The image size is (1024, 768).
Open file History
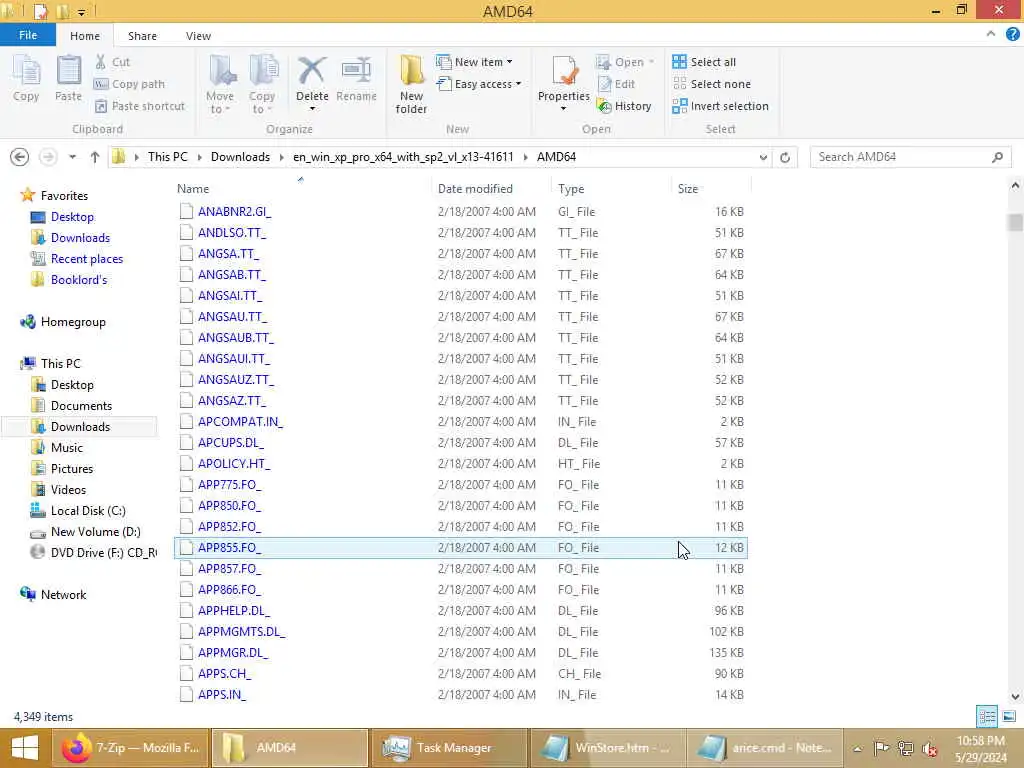point(624,106)
